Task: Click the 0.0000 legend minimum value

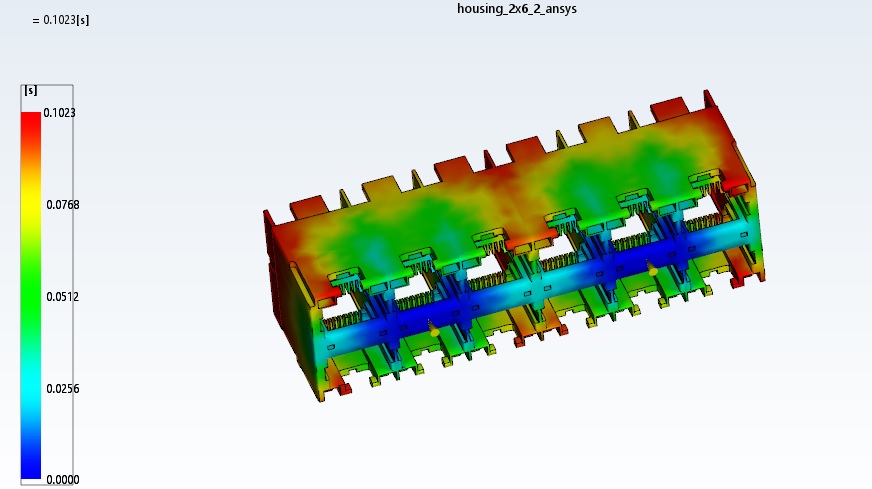Action: pyautogui.click(x=62, y=480)
